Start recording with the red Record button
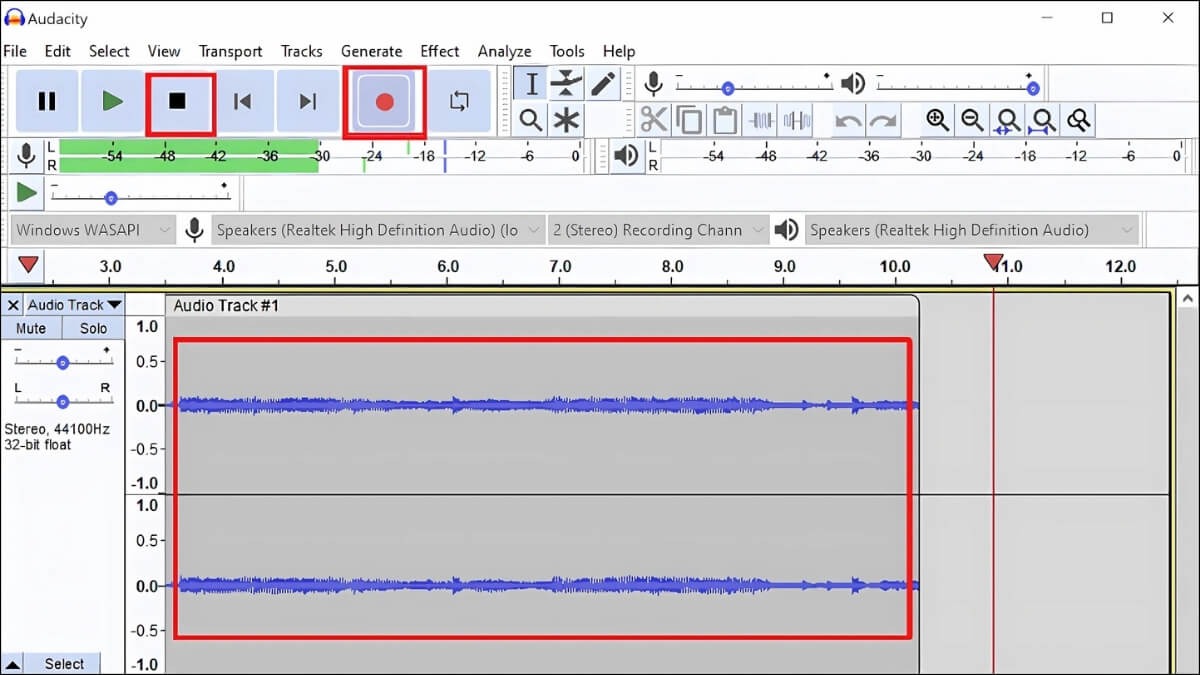 384,102
